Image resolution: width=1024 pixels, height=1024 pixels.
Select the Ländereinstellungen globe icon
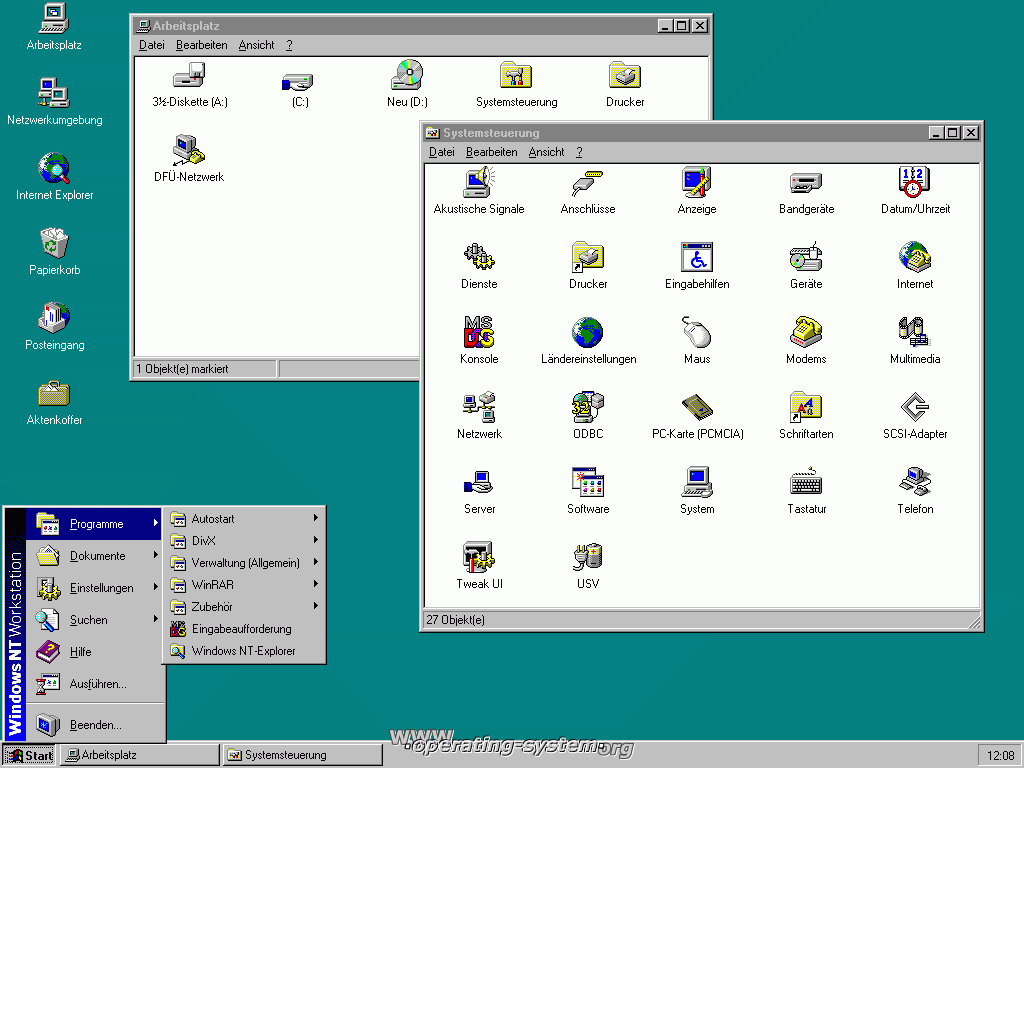point(588,333)
